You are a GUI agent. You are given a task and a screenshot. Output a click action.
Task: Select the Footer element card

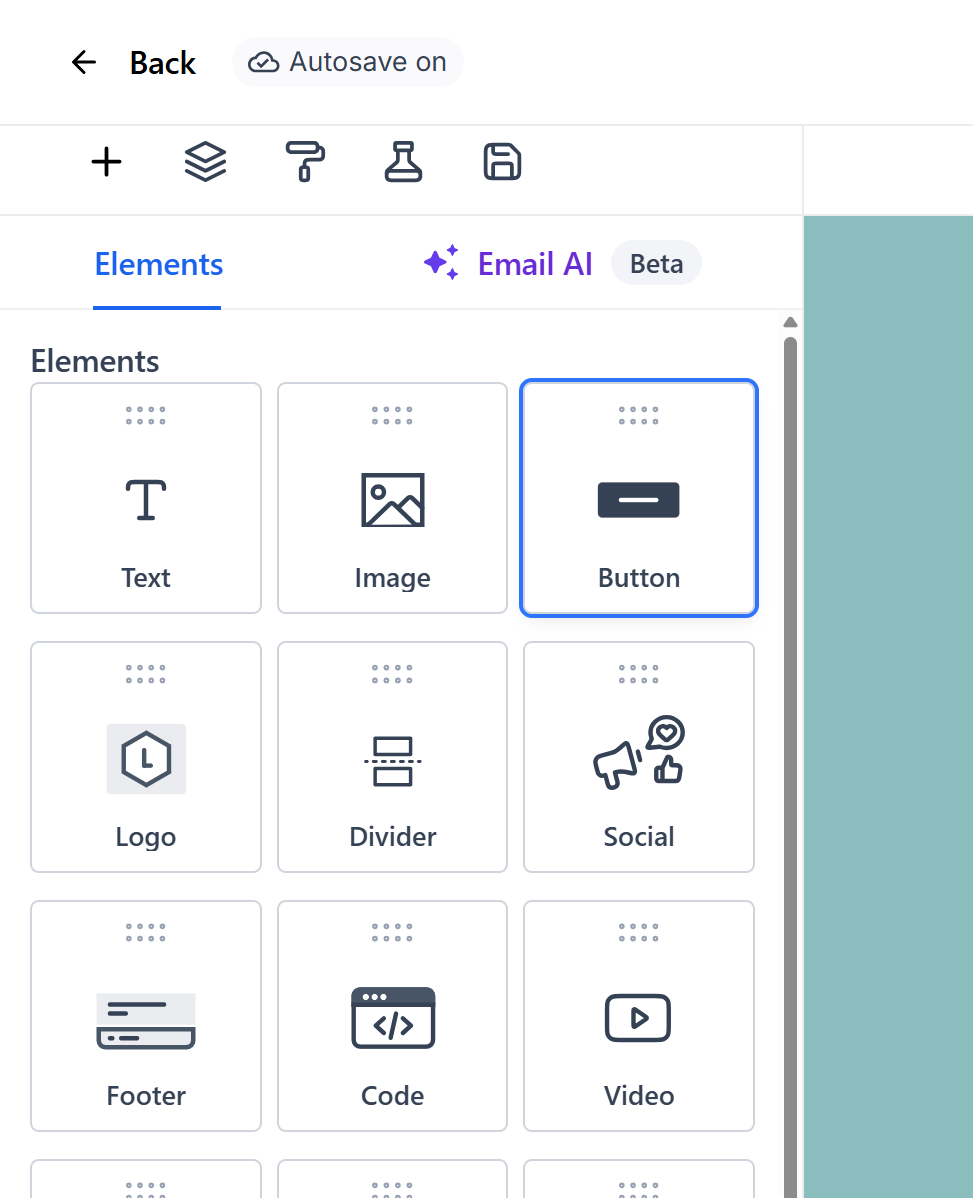coord(145,1016)
